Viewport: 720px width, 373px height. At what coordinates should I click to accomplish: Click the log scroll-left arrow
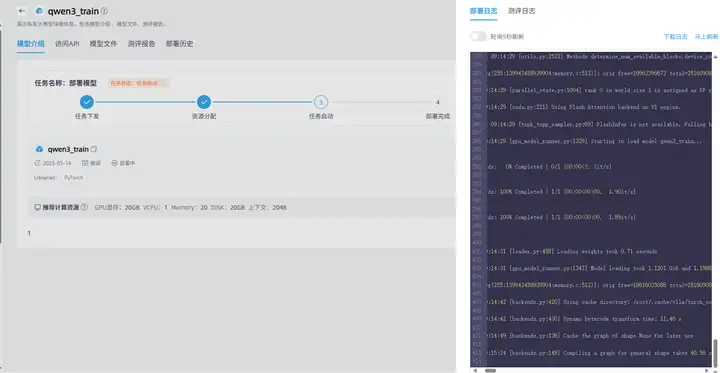click(475, 370)
